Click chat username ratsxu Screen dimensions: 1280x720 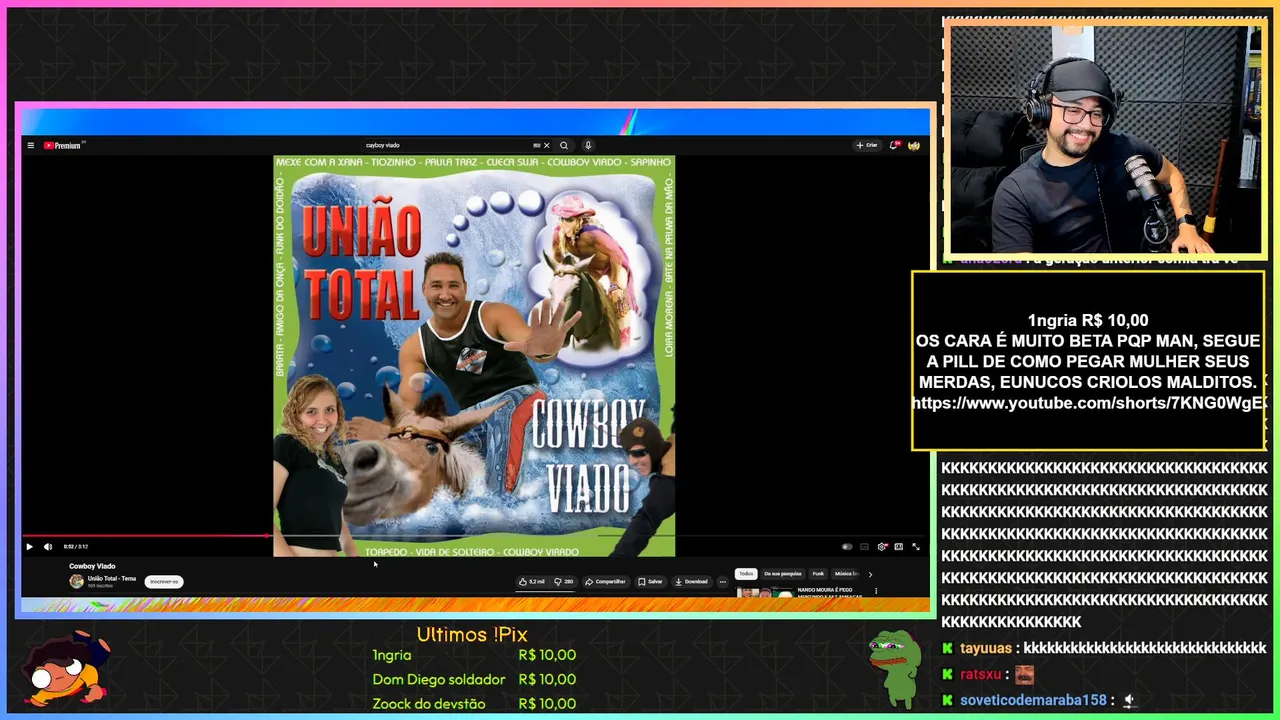981,675
